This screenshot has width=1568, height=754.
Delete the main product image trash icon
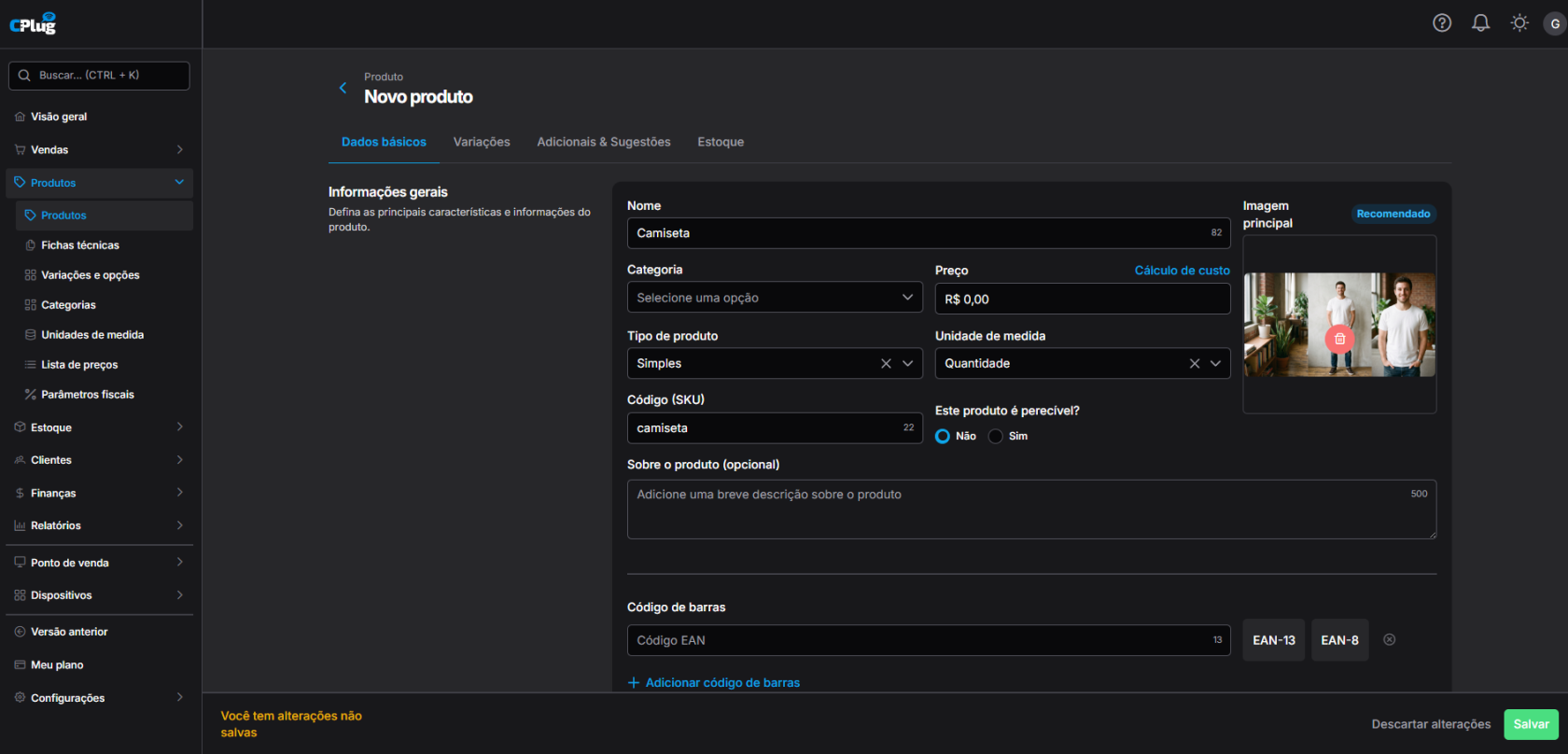click(x=1339, y=339)
